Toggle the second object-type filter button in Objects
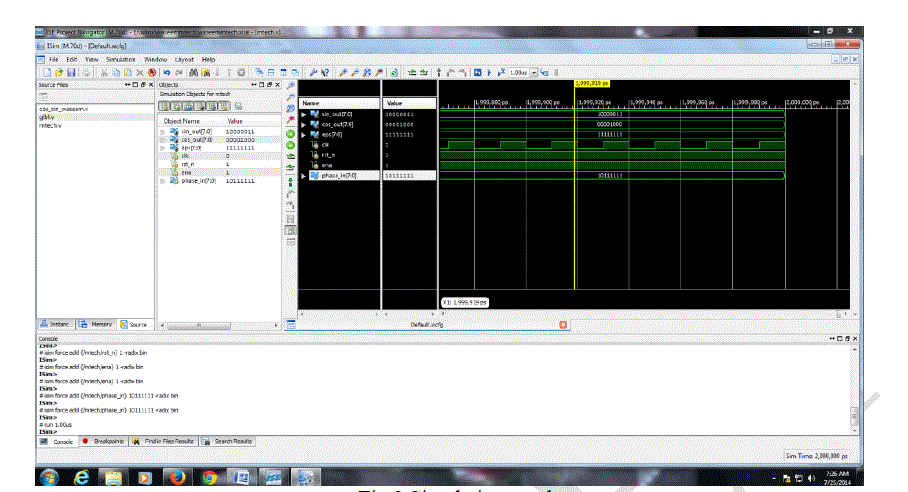The height and width of the screenshot is (492, 908). (176, 106)
